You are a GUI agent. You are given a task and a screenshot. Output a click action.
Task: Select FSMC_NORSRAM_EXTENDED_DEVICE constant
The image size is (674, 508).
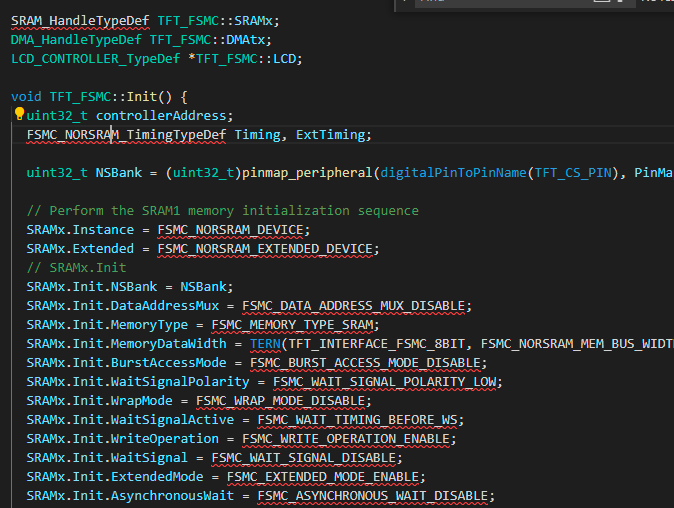pos(265,249)
